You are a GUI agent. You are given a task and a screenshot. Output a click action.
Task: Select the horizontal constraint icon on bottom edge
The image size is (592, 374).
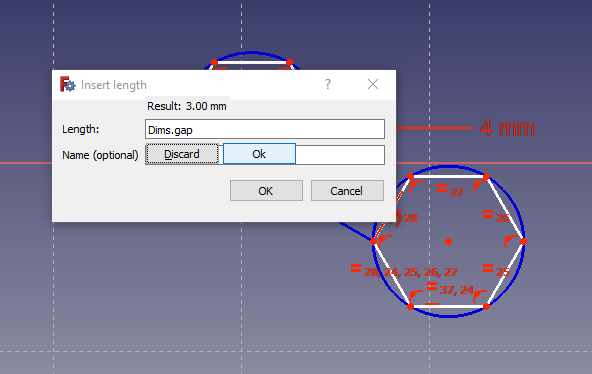click(432, 303)
